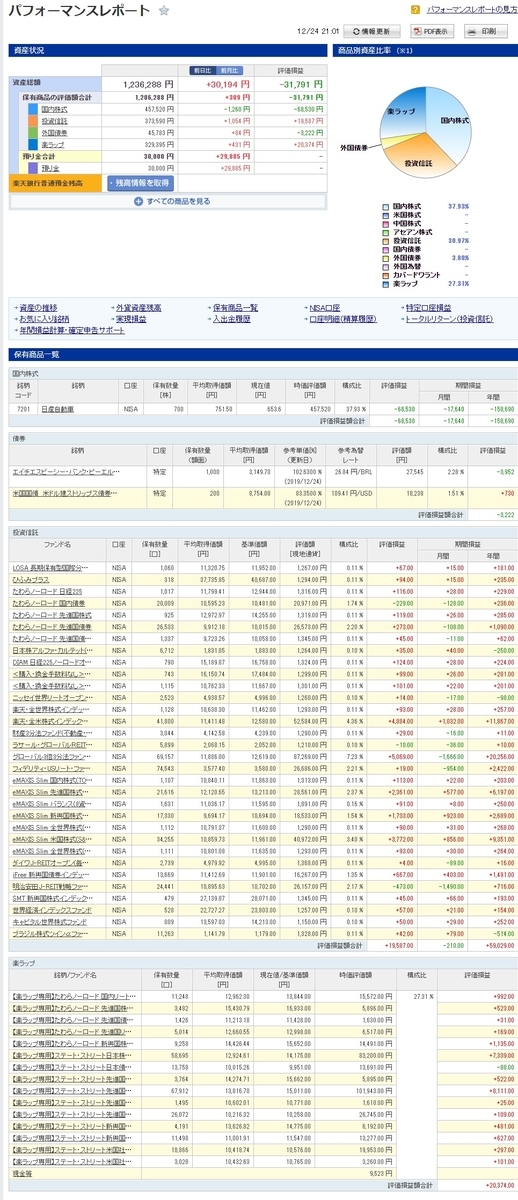Open the フィデリティ・USリート fund link
The width and height of the screenshot is (518, 1200).
(x=51, y=768)
